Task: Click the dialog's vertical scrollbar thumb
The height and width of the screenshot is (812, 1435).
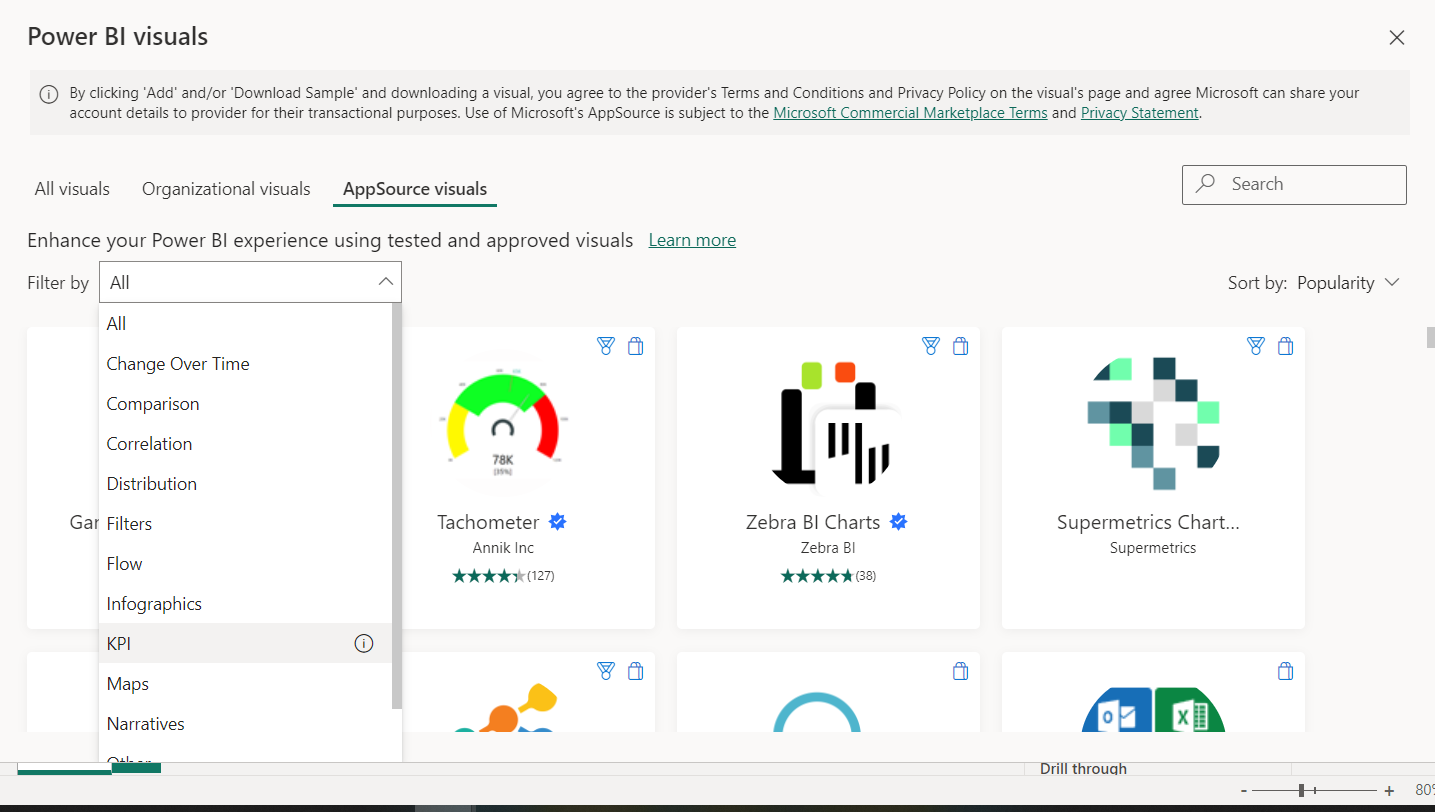Action: click(1430, 337)
